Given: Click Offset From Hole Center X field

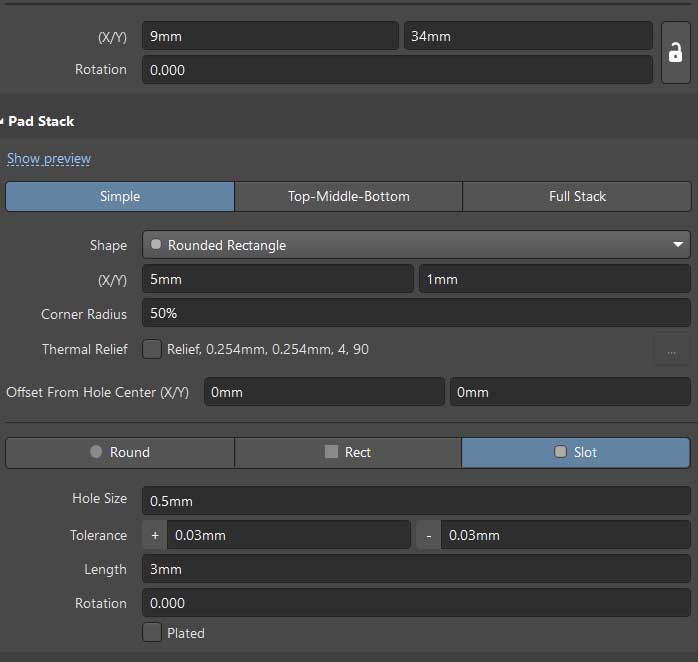Looking at the screenshot, I should pos(324,392).
